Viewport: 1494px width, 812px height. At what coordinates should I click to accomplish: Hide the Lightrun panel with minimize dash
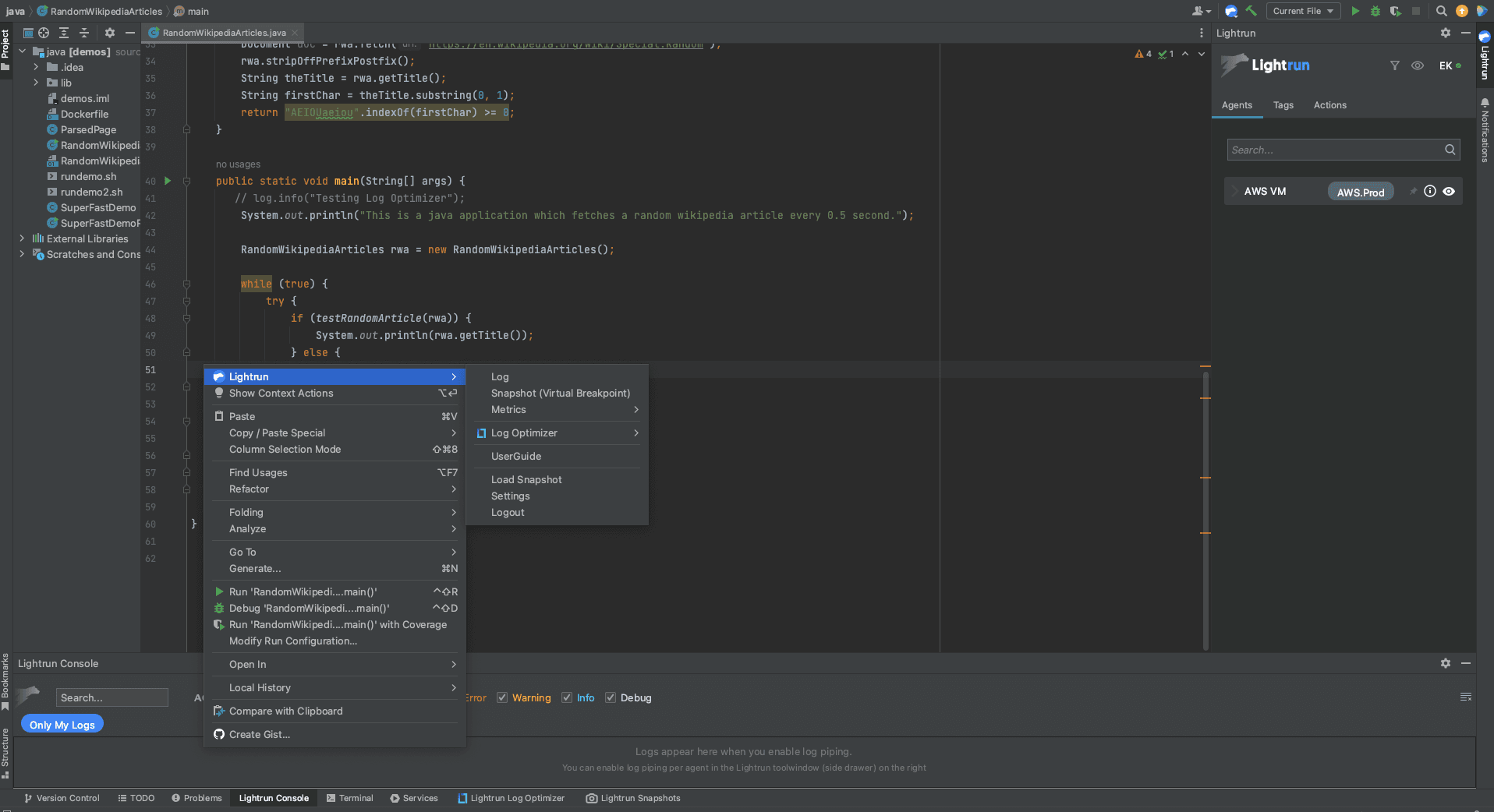click(x=1466, y=33)
